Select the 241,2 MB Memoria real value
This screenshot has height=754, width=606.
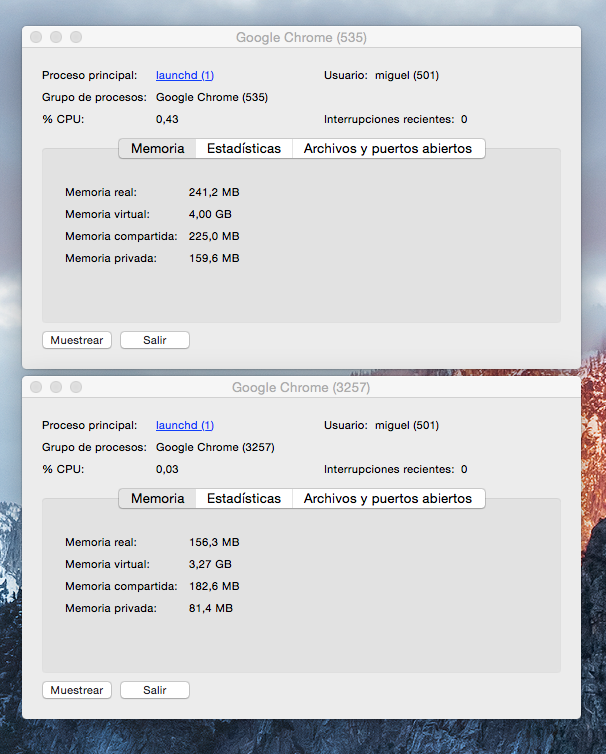click(x=214, y=192)
